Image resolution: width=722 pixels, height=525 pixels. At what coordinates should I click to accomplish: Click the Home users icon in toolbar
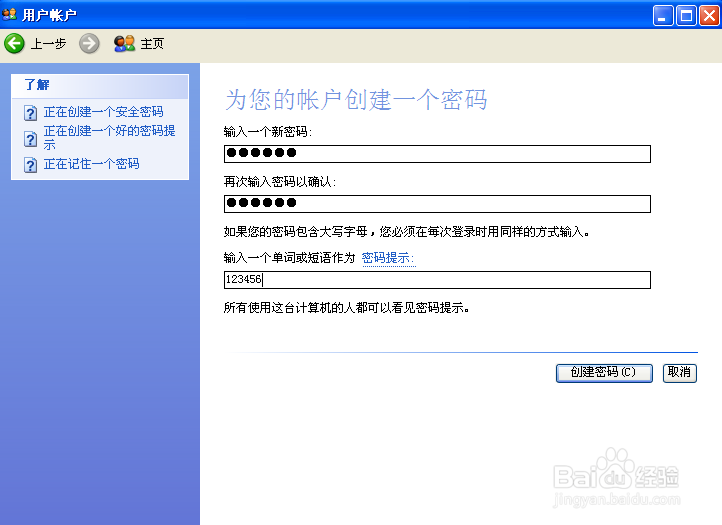(124, 44)
